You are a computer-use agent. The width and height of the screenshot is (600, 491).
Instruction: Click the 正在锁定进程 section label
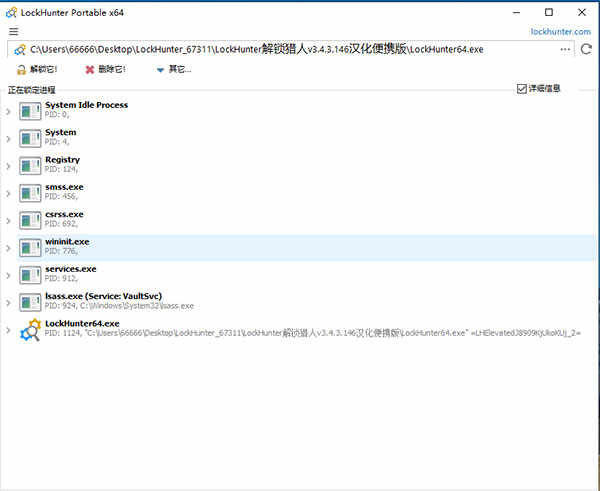32,90
